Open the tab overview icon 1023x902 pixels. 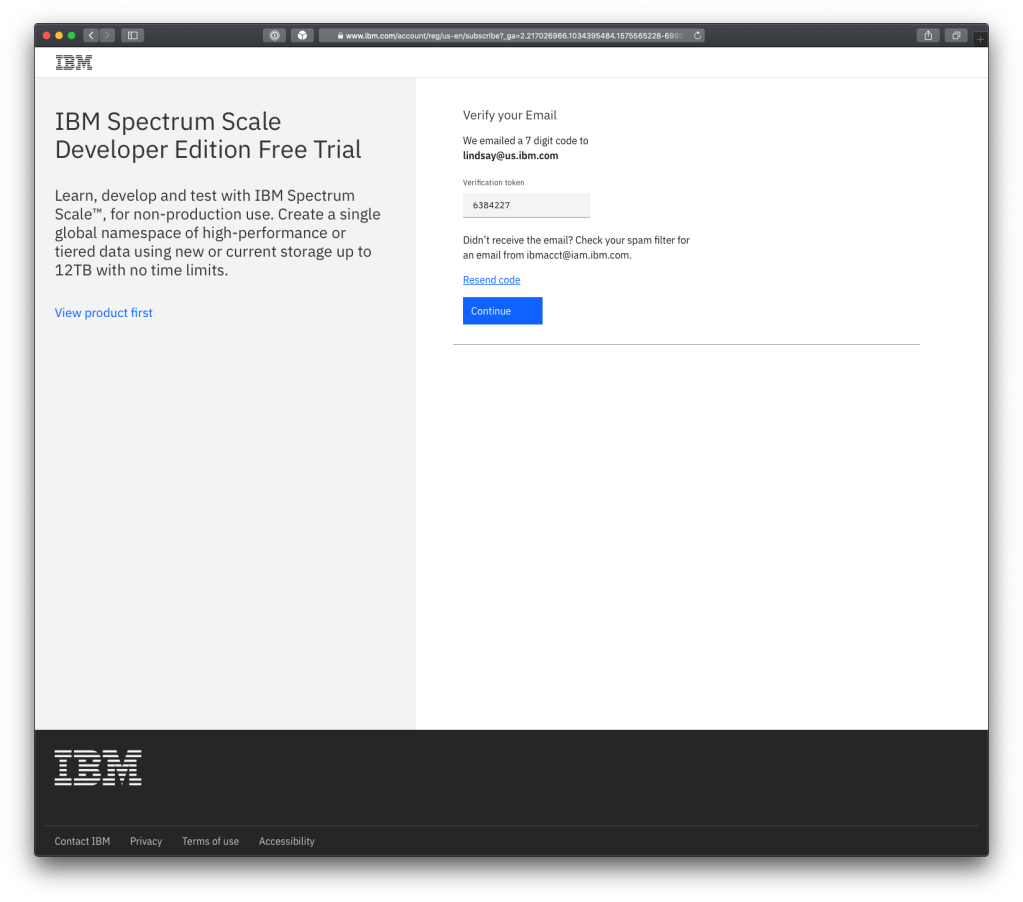point(955,34)
